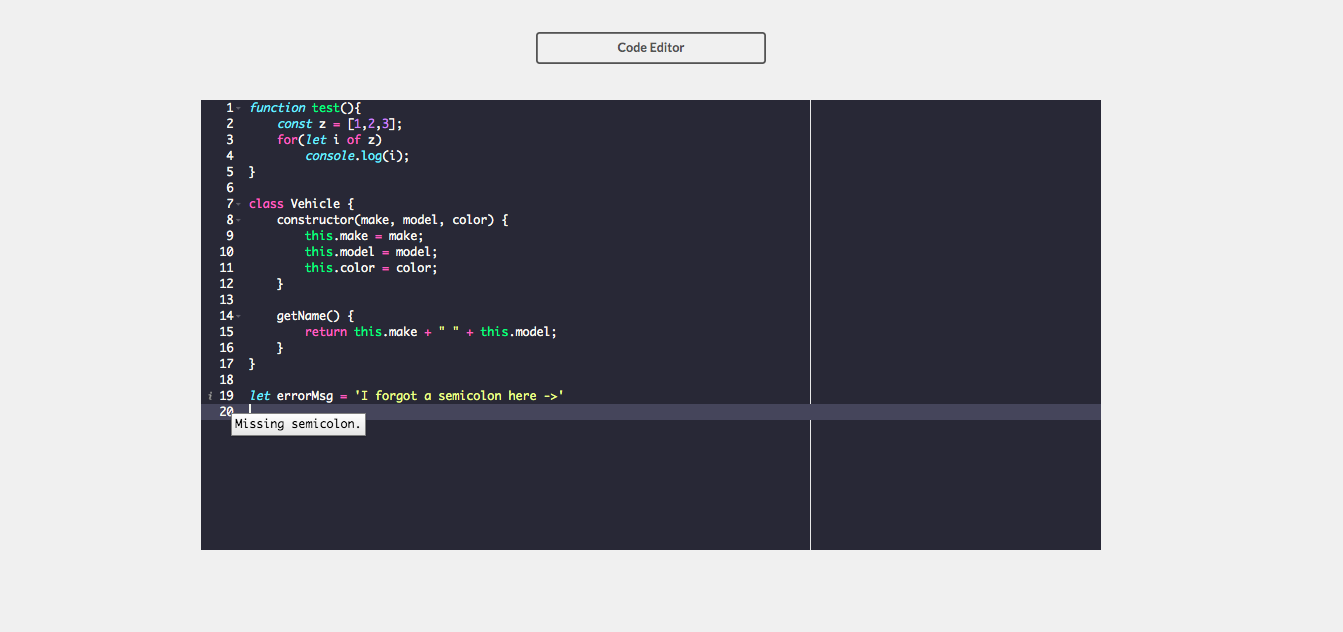Click the 'let' keyword on line 19

point(259,396)
